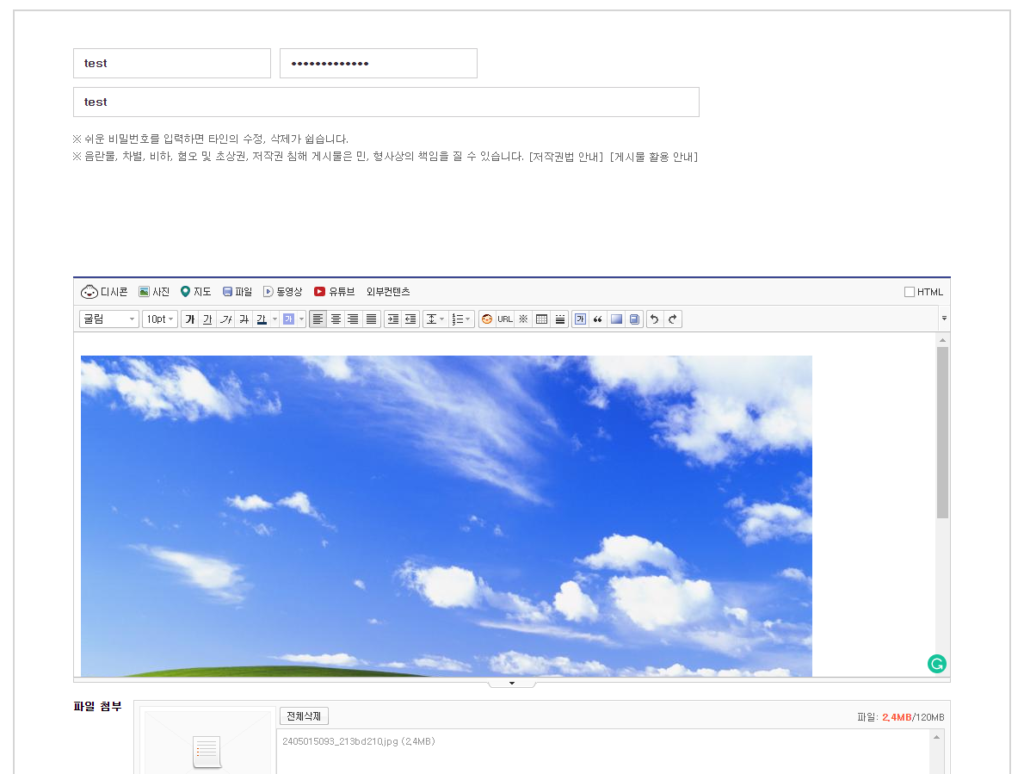Click the nickname field containing test

pos(172,63)
